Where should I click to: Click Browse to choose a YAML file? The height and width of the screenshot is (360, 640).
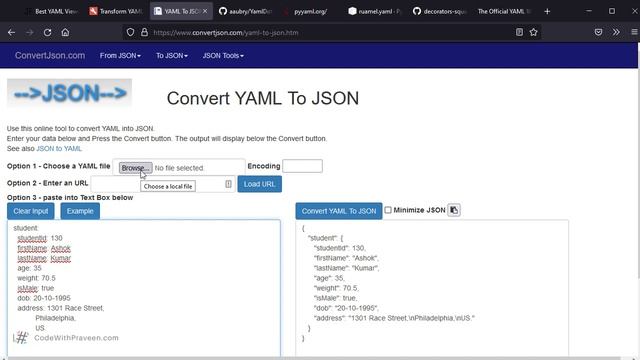136,168
